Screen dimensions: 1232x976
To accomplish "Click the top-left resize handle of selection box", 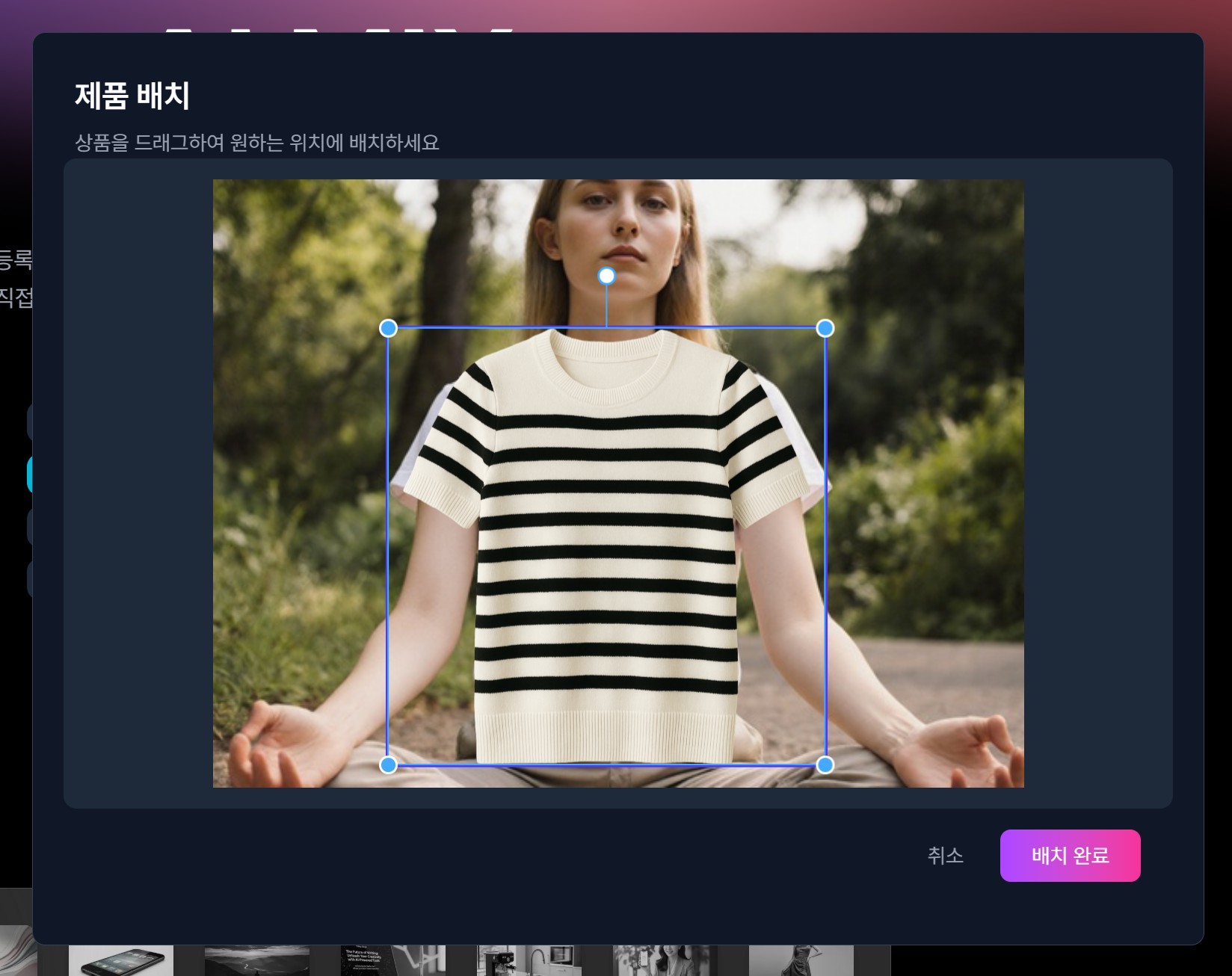I will pyautogui.click(x=388, y=328).
